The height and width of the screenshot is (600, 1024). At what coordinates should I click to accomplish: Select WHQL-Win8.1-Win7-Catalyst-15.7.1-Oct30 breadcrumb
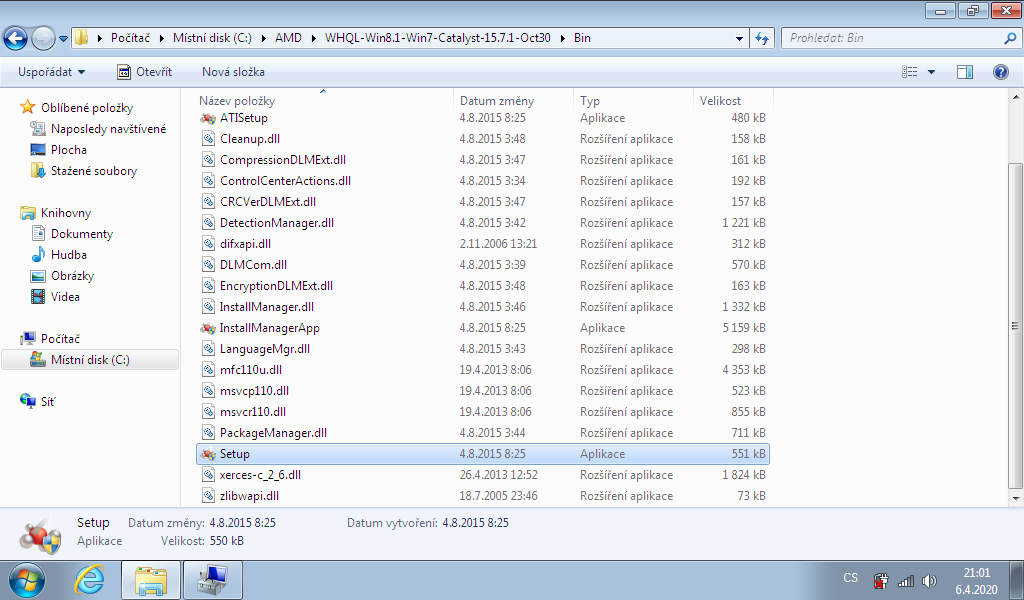[x=438, y=38]
